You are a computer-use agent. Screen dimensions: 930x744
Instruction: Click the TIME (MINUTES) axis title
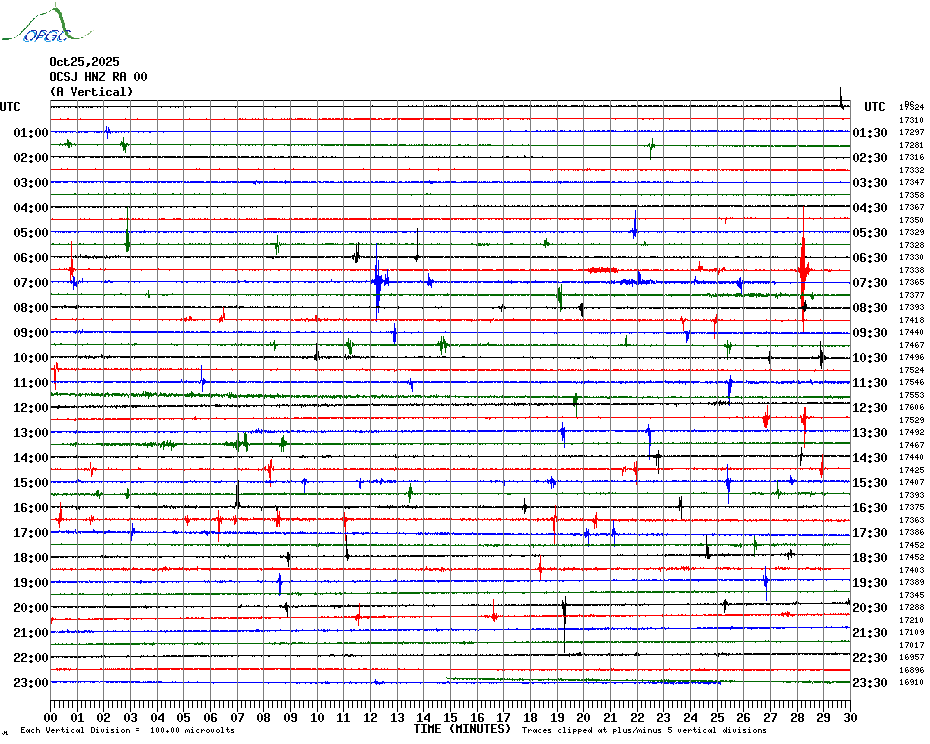461,729
